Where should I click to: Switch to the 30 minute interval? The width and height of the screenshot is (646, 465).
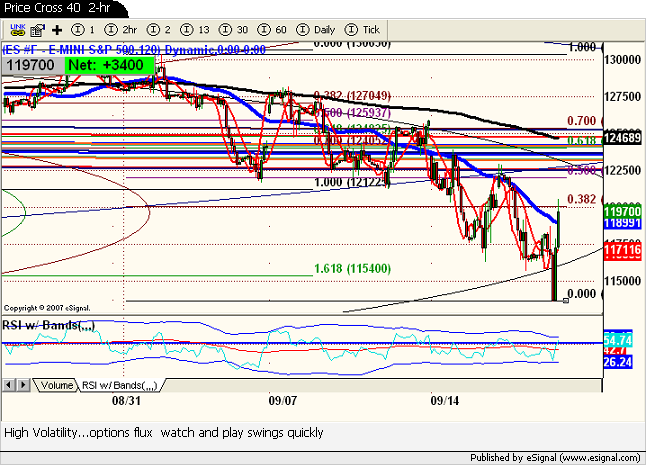click(236, 30)
